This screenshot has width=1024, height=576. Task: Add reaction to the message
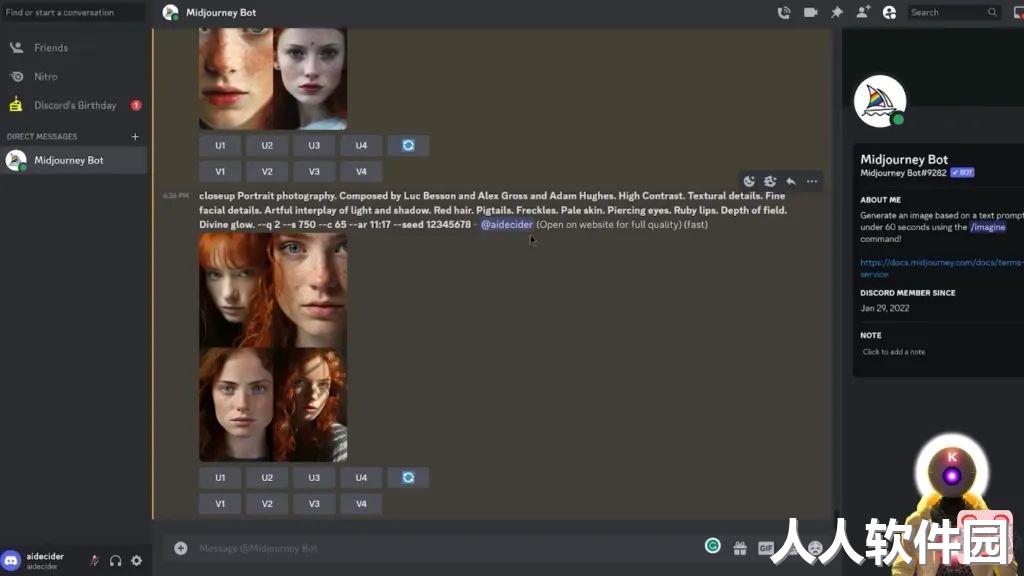[x=749, y=182]
